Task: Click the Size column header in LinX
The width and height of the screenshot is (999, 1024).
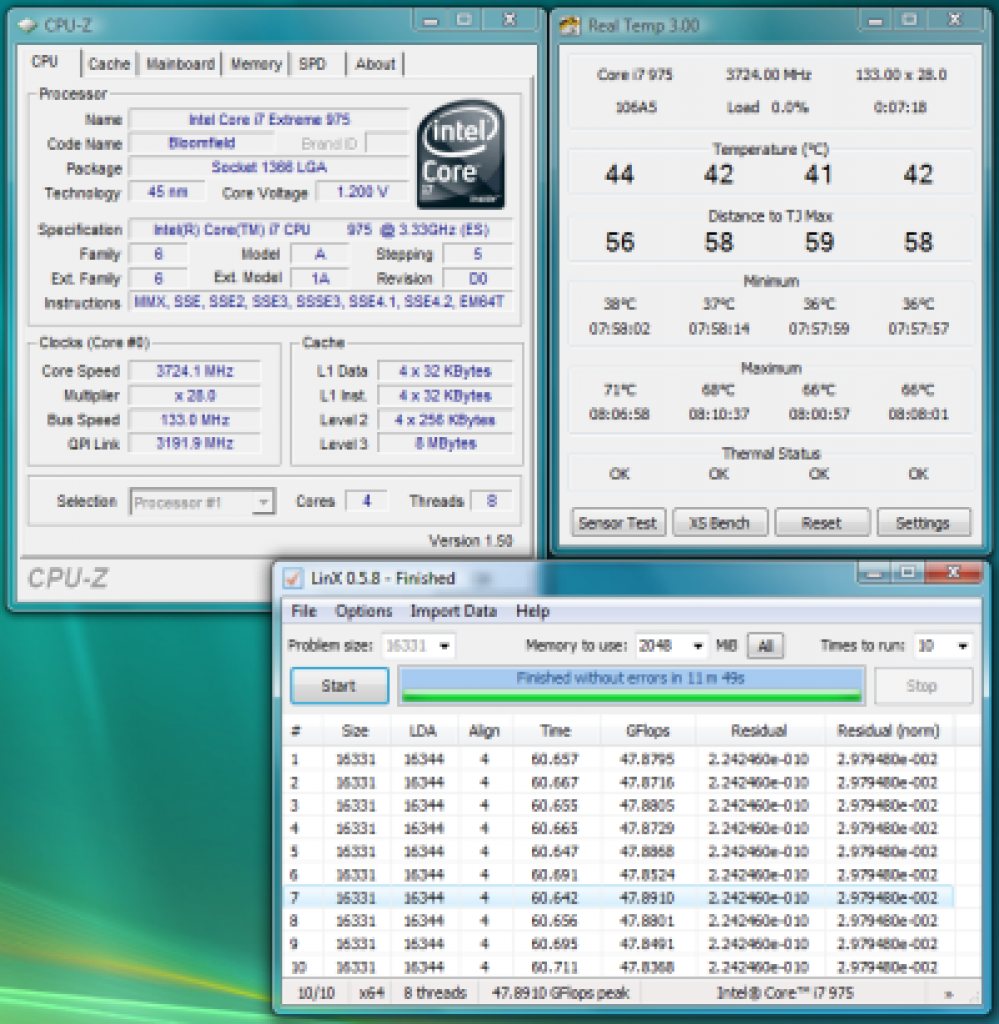Action: 356,731
